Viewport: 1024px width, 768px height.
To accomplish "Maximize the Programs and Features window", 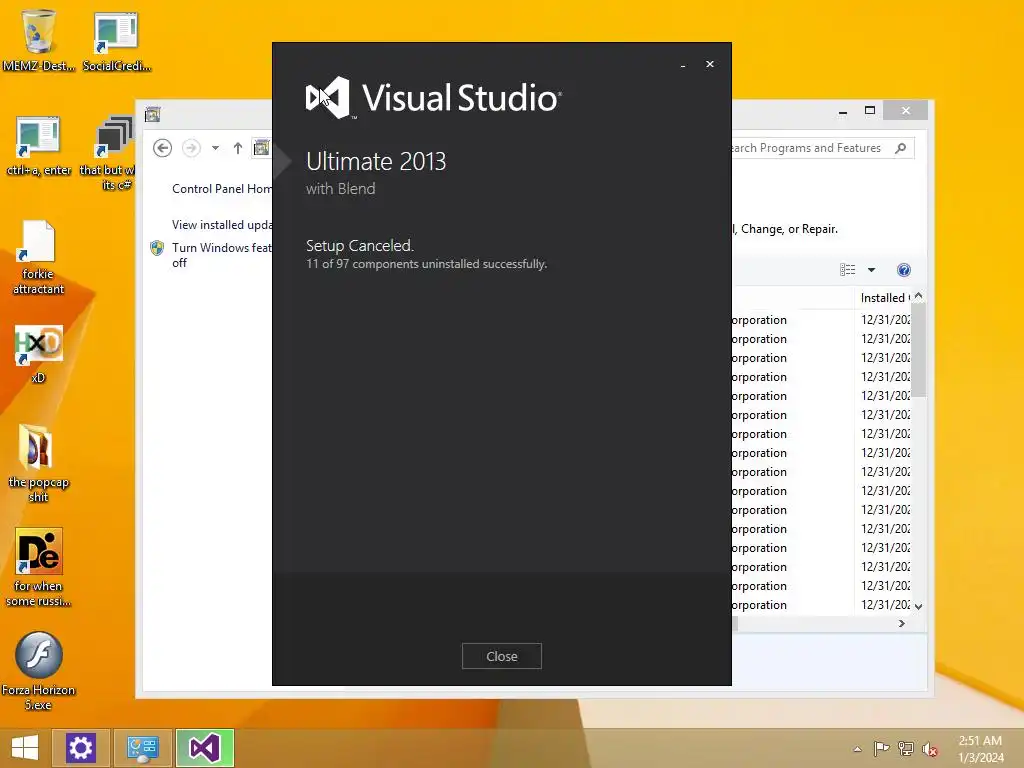I will point(870,110).
